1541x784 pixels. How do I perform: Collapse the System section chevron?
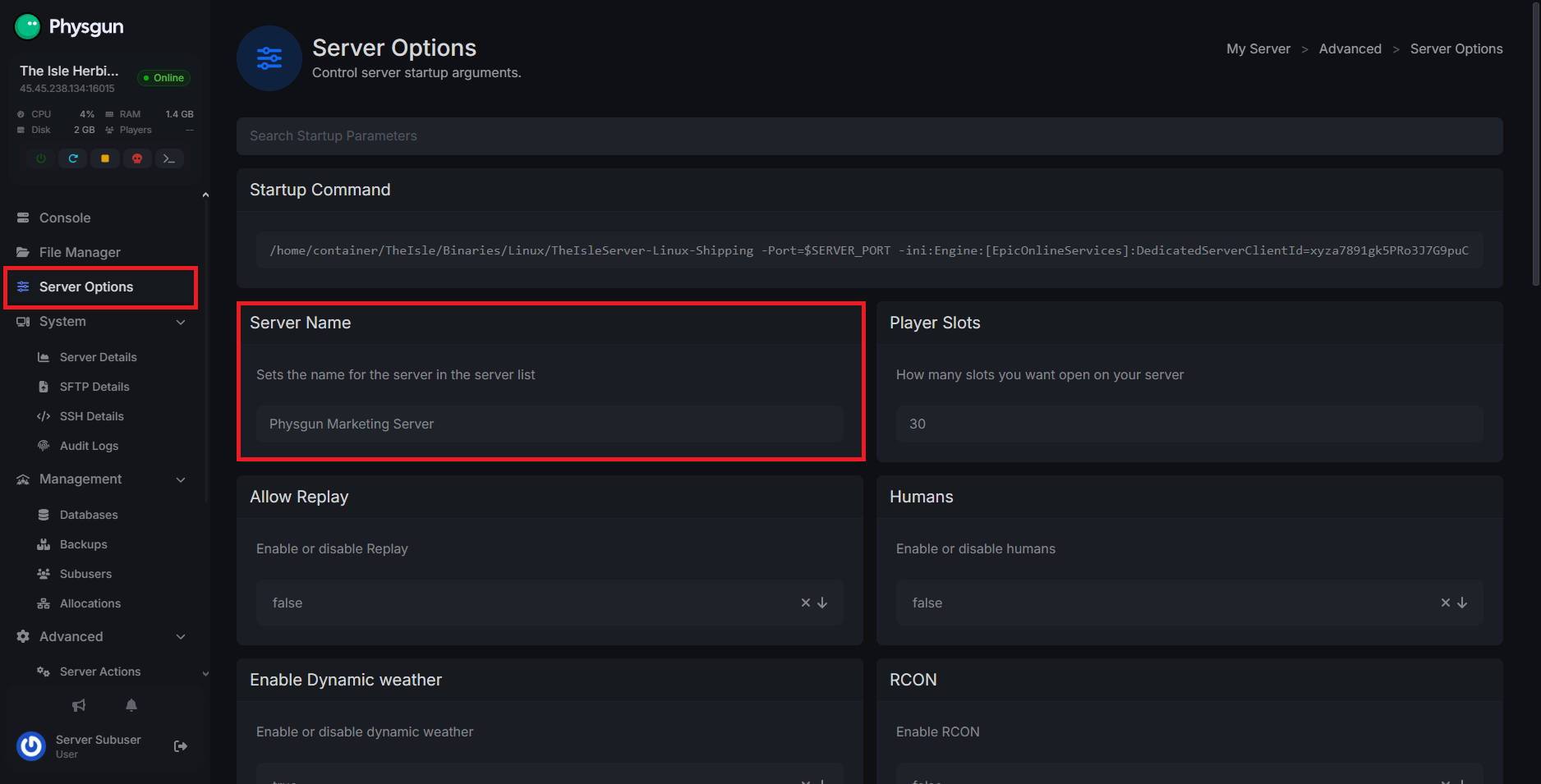pos(181,322)
